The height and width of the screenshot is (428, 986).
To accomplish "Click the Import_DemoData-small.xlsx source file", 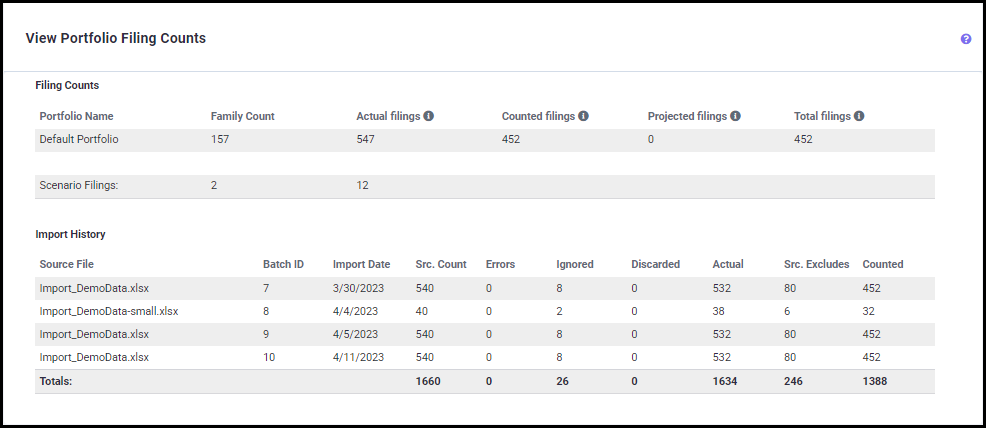I will click(108, 311).
